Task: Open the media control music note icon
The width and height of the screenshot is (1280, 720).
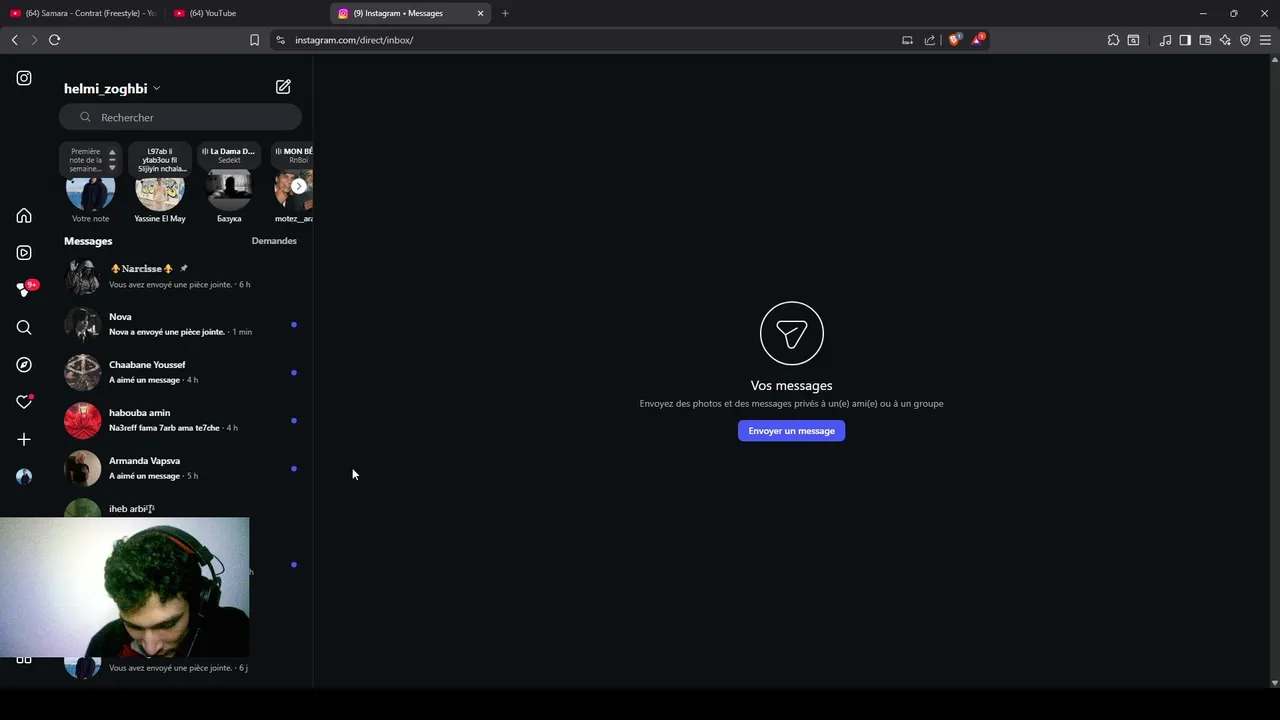Action: coord(1165,40)
